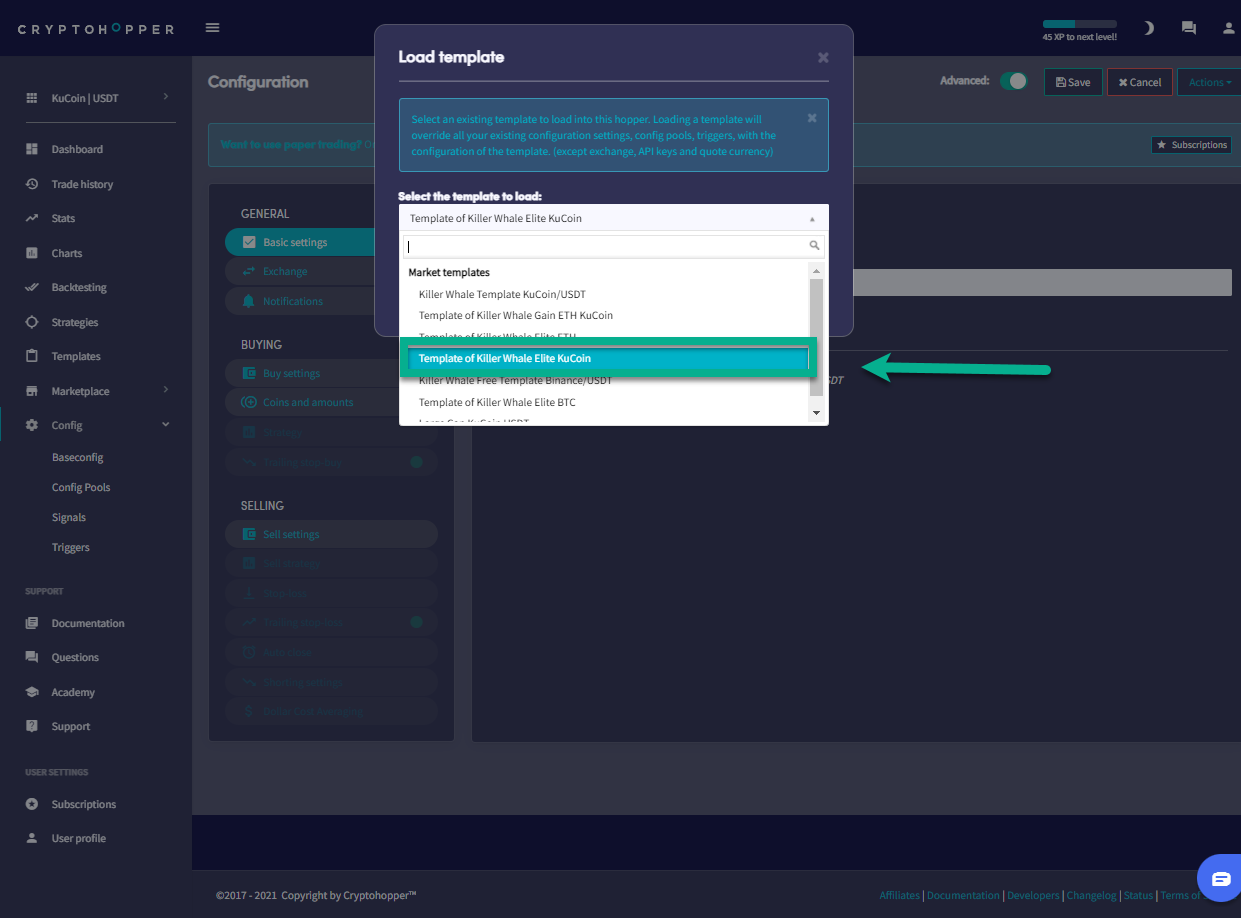
Task: Toggle the Advanced settings switch
Action: (1014, 81)
